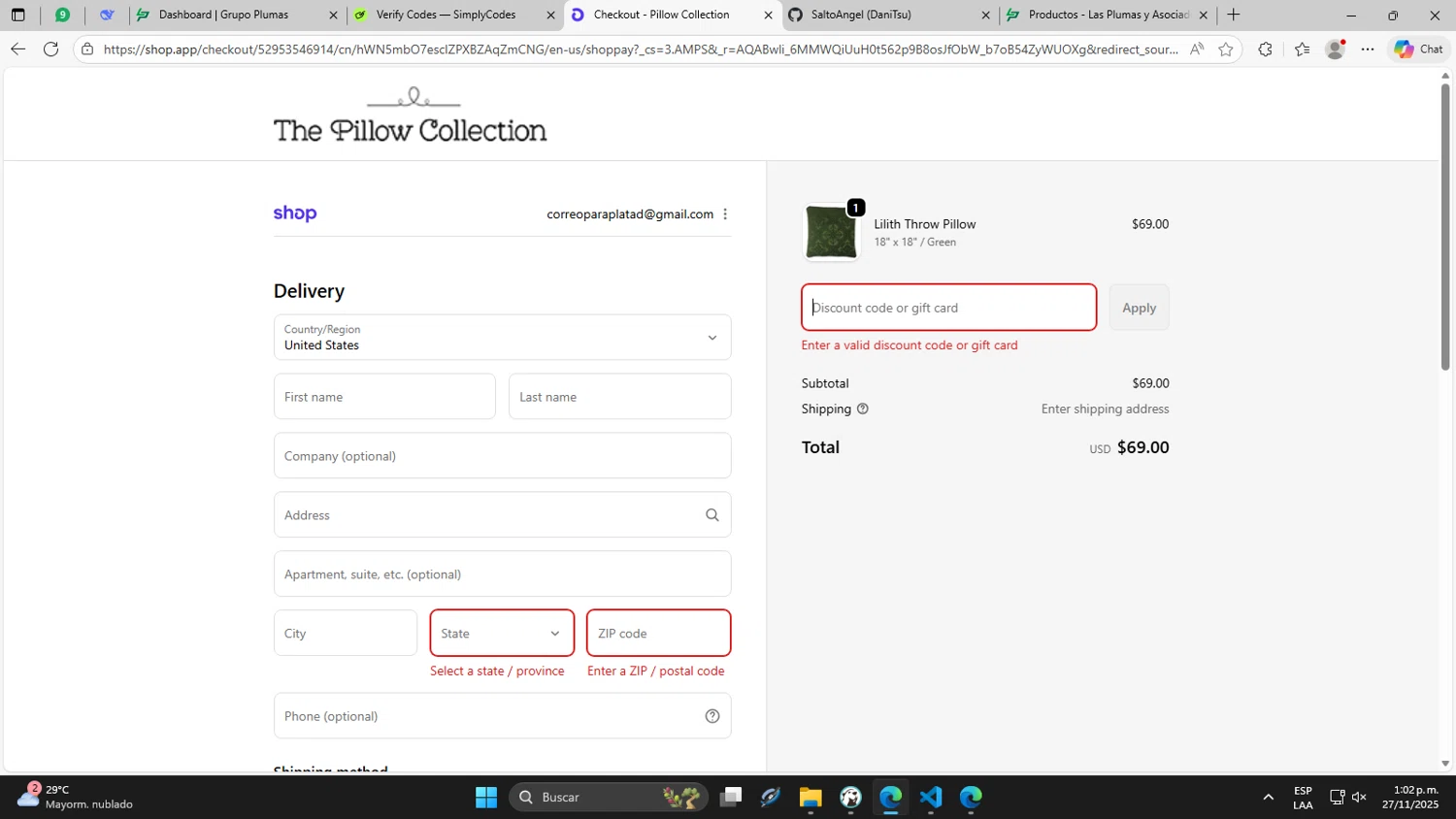The height and width of the screenshot is (819, 1456).
Task: Open Visual Studio Code from taskbar
Action: pos(931,798)
